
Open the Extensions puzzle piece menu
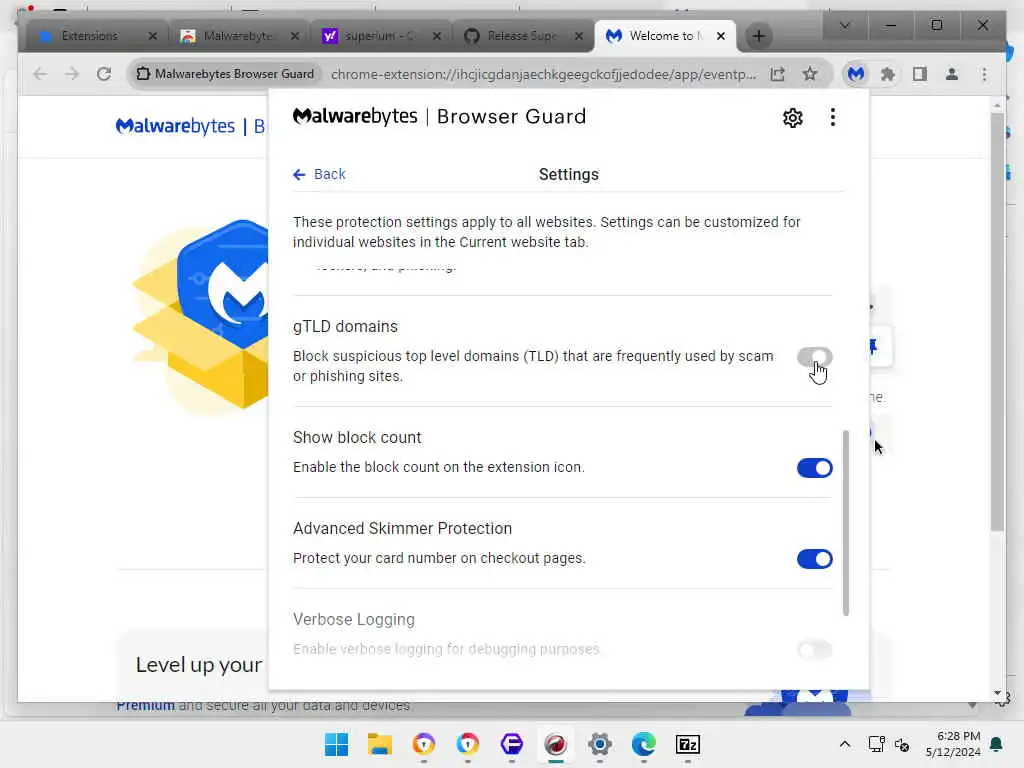pos(888,74)
